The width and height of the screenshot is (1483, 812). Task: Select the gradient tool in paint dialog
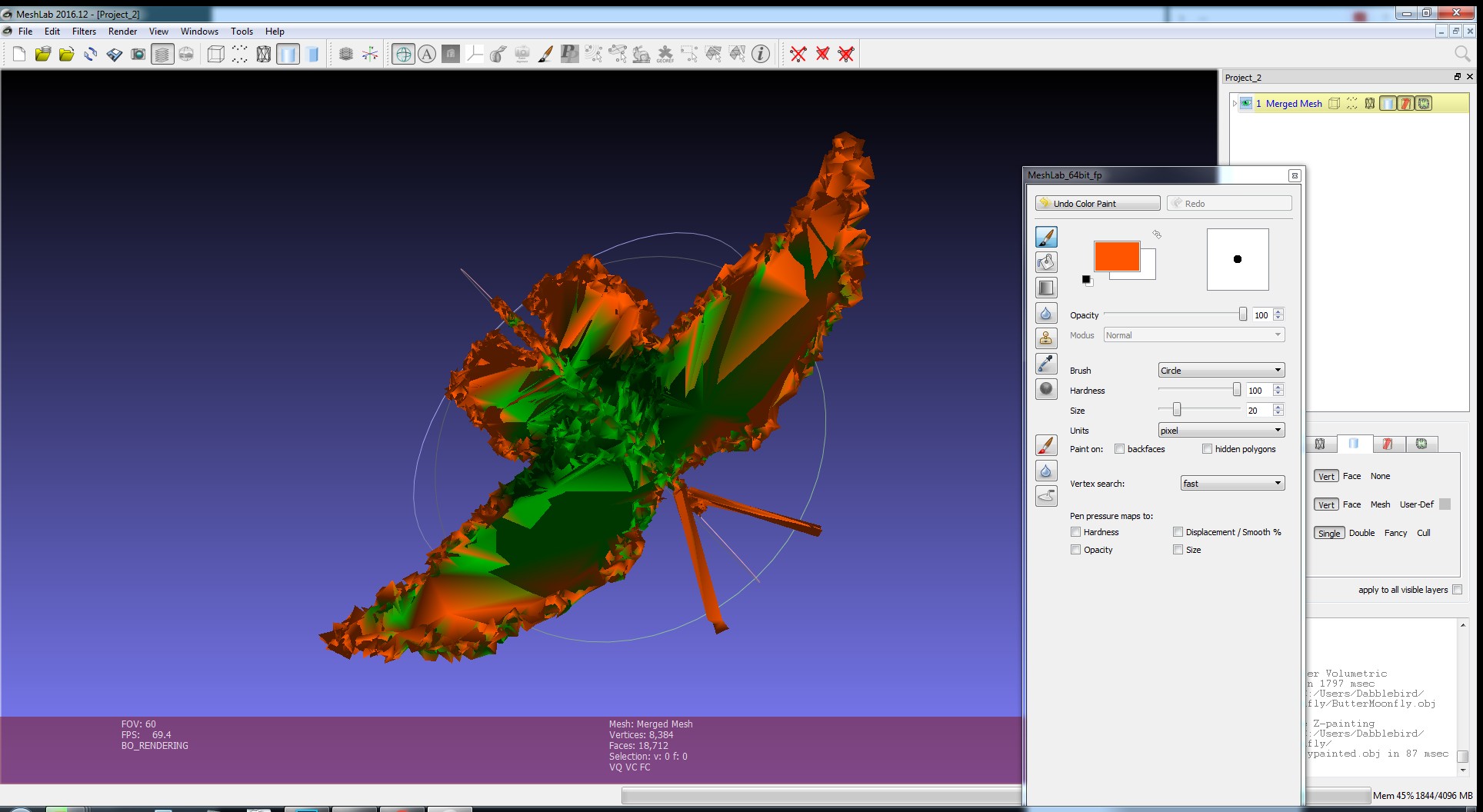1046,288
